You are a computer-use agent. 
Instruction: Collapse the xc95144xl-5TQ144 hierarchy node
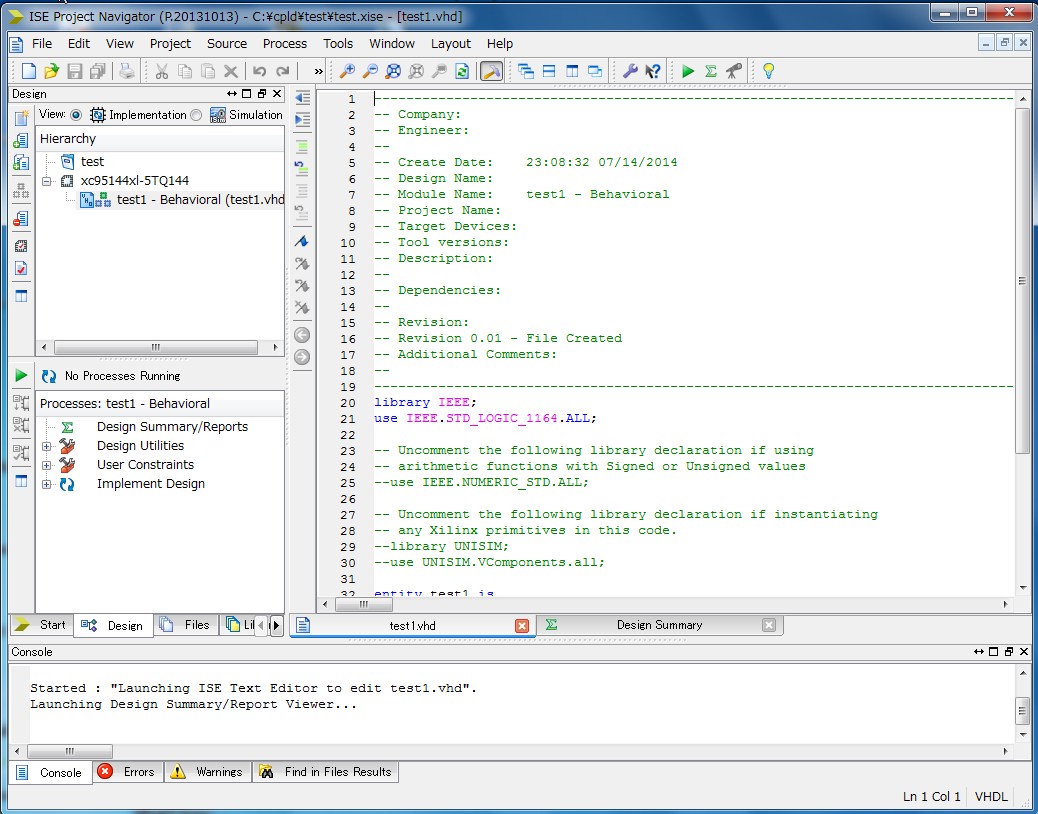click(46, 181)
